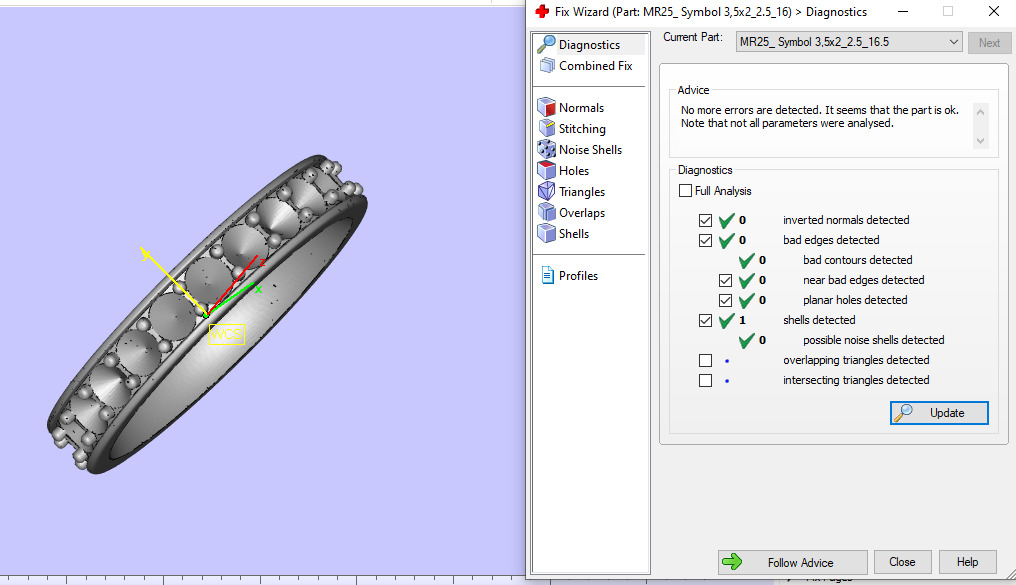
Task: Click the WCS label in viewport
Action: point(226,334)
